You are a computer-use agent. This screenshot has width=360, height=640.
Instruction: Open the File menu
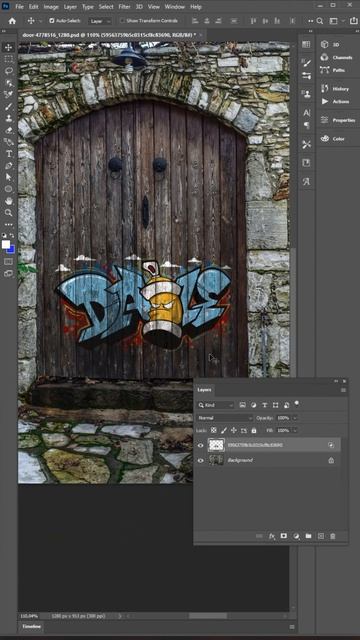pos(19,7)
